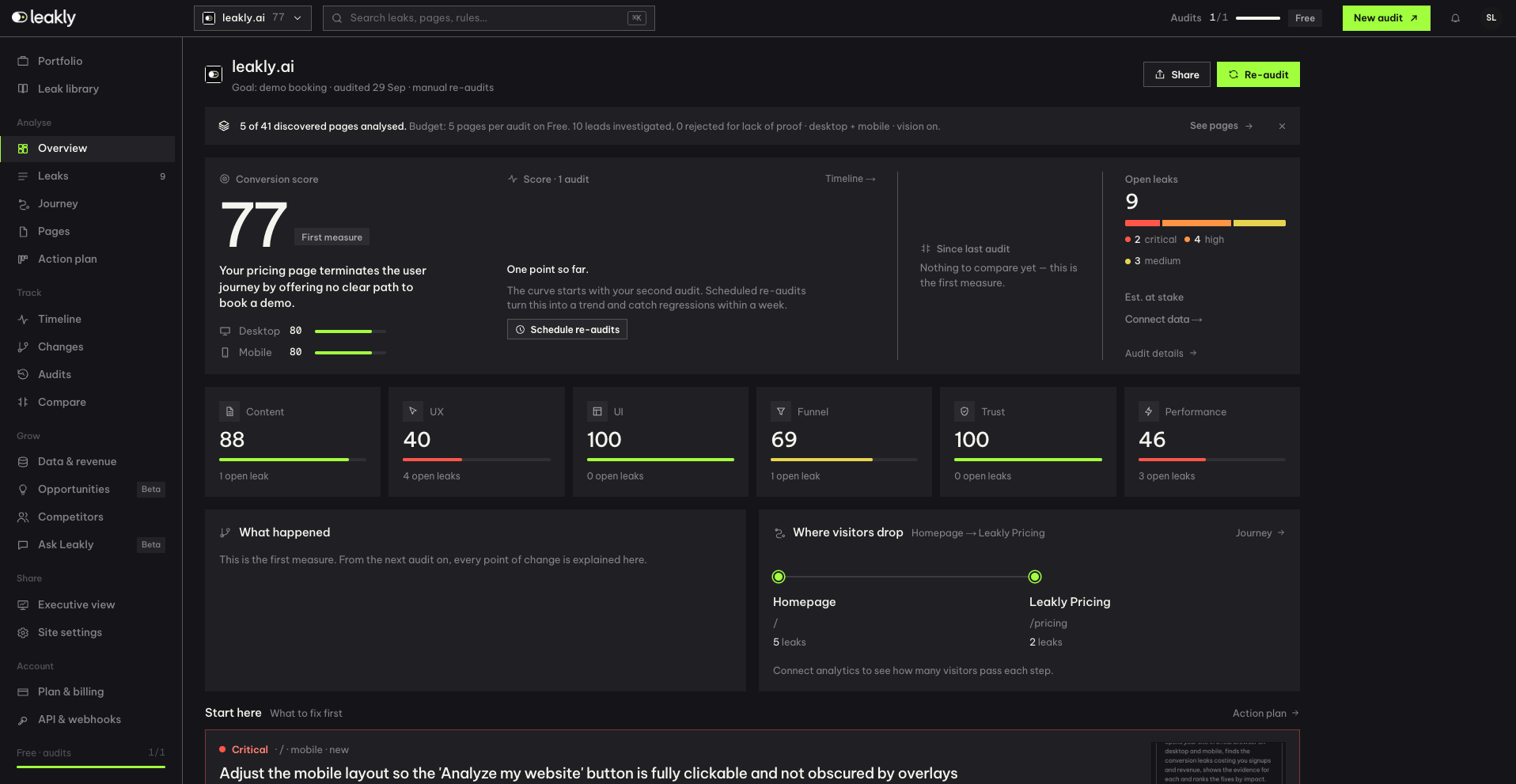Viewport: 1516px width, 784px height.
Task: Click the Mobile device icon
Action: [225, 353]
